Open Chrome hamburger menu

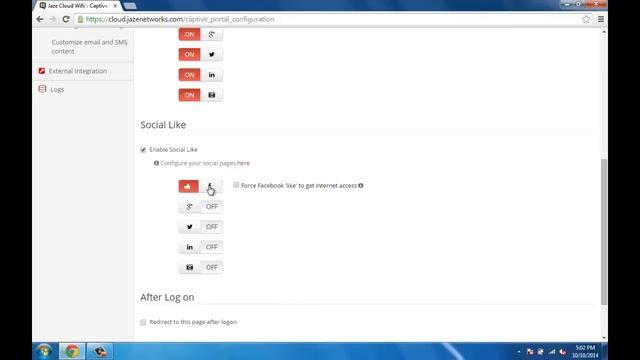point(601,19)
